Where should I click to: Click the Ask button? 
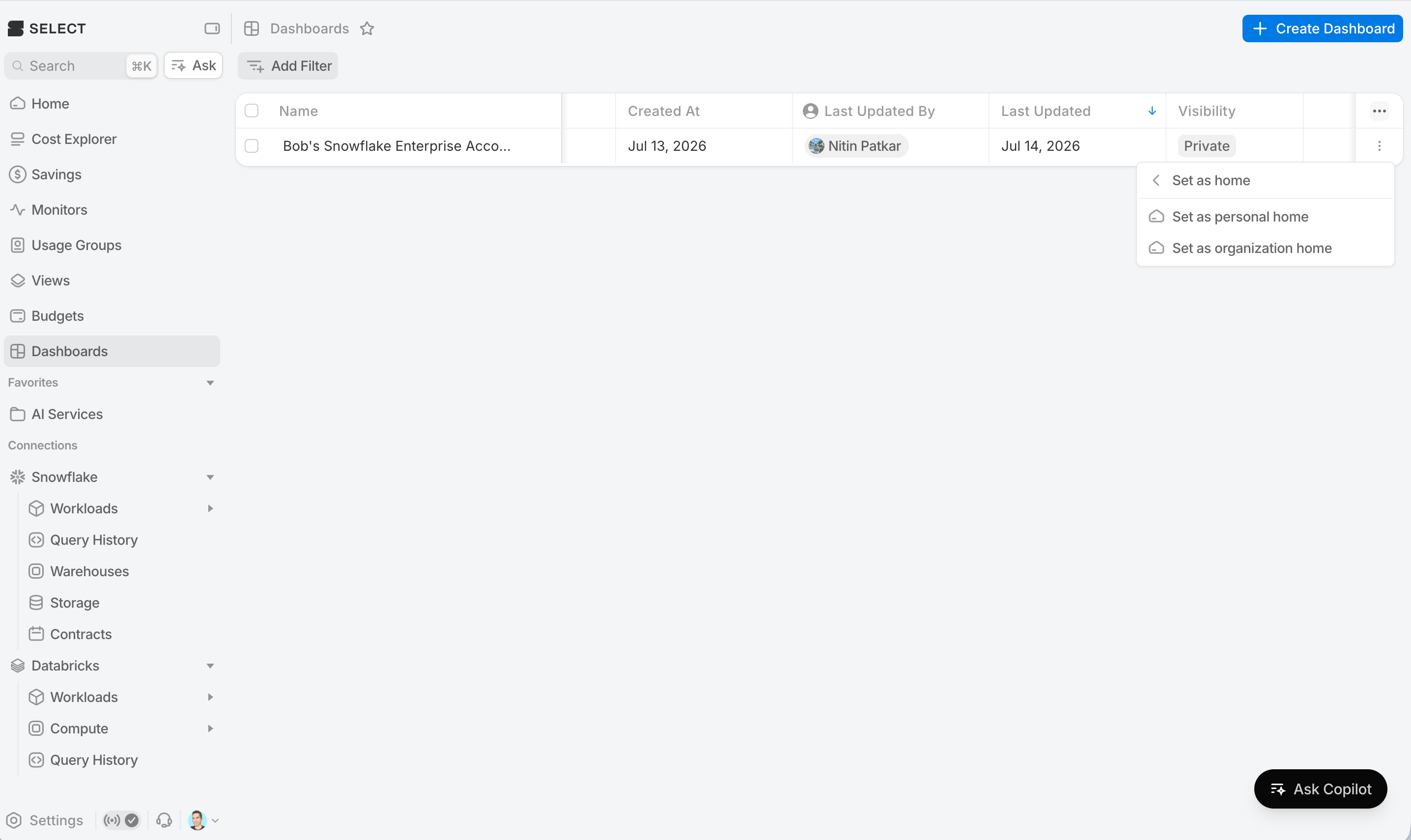coord(194,66)
